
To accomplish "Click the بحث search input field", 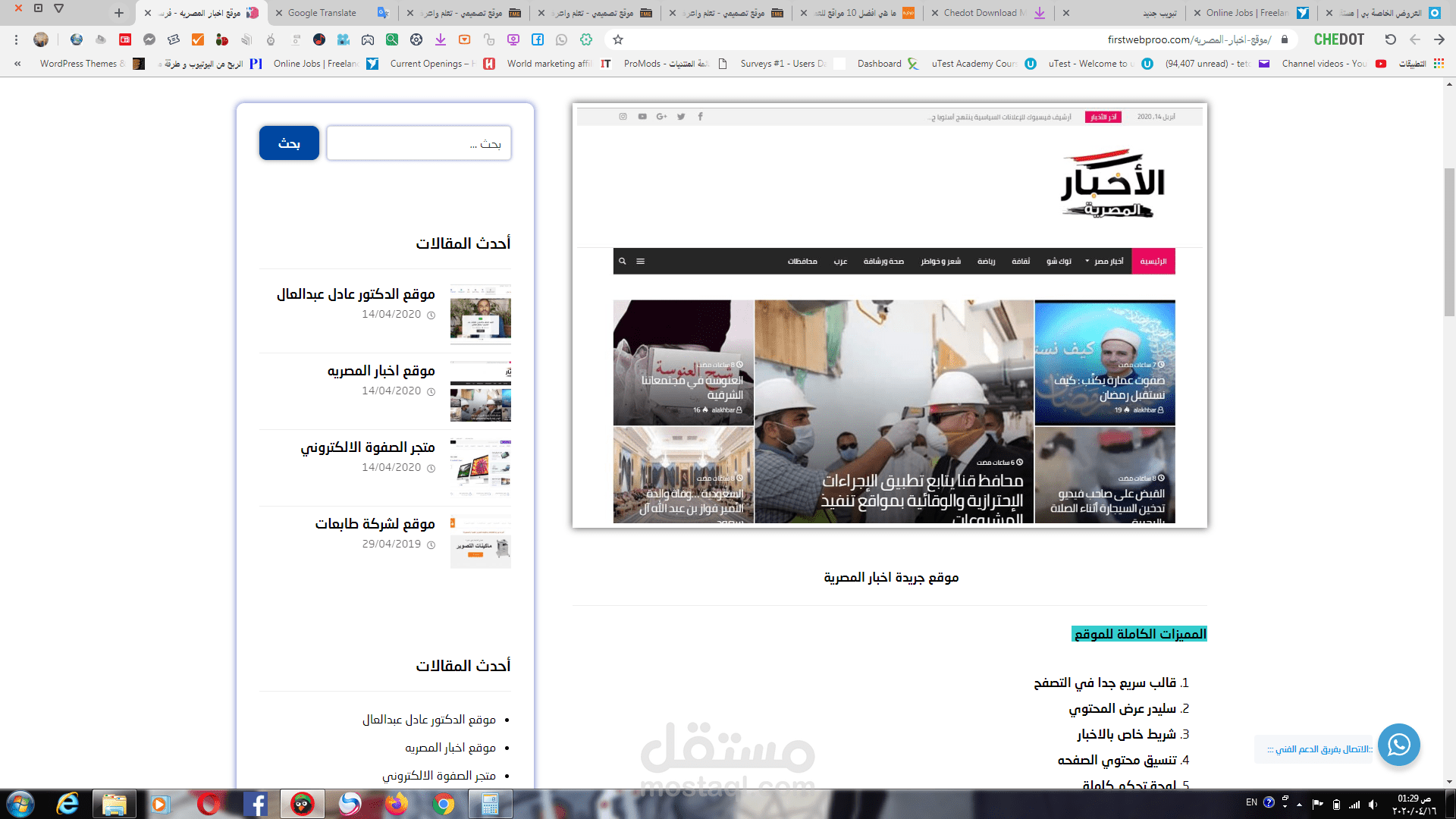I will pyautogui.click(x=419, y=143).
